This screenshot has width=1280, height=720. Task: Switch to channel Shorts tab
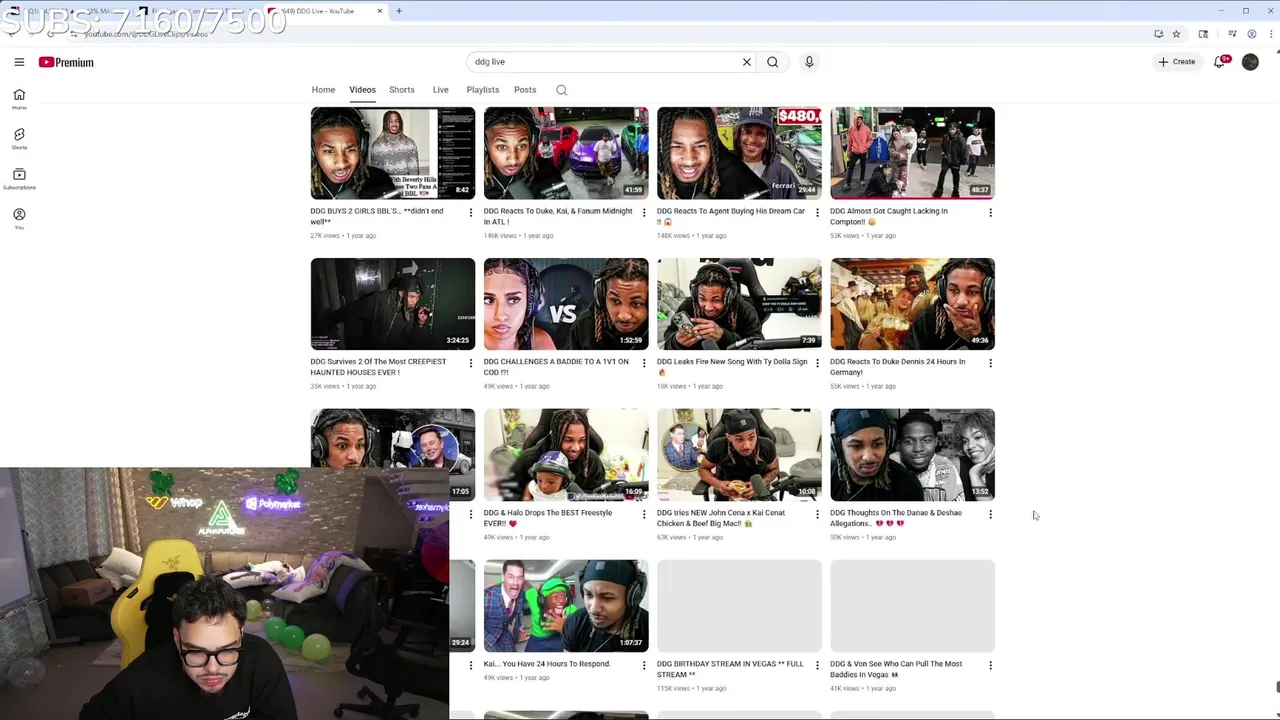tap(402, 90)
